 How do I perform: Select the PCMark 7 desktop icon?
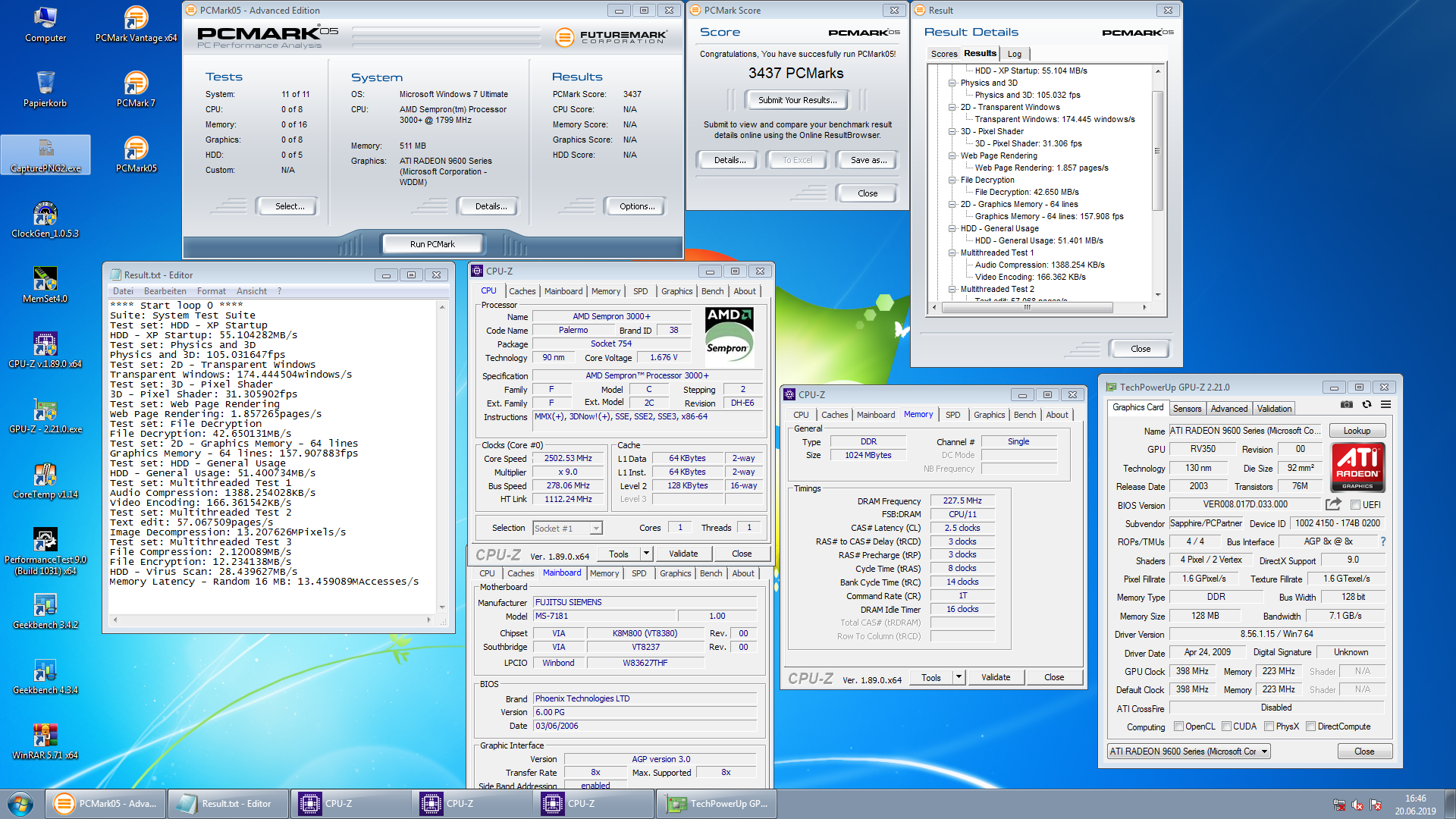tap(136, 89)
